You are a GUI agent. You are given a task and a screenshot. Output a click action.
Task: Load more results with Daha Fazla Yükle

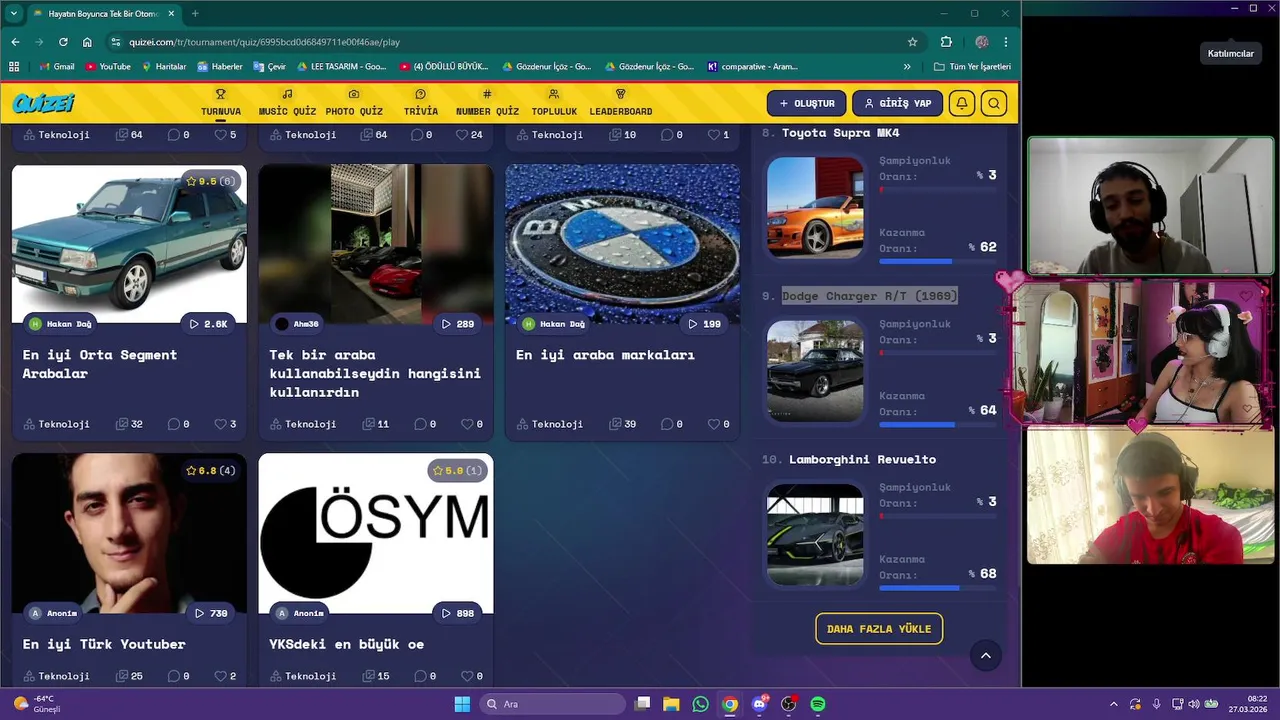tap(879, 629)
